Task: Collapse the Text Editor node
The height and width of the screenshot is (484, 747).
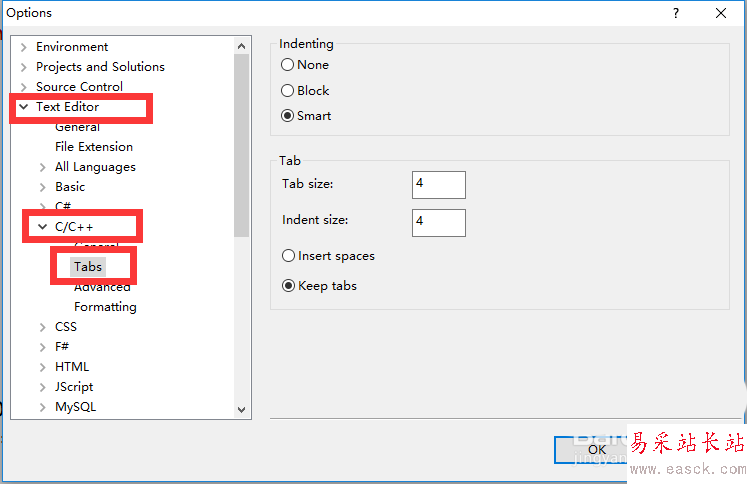Action: 23,107
